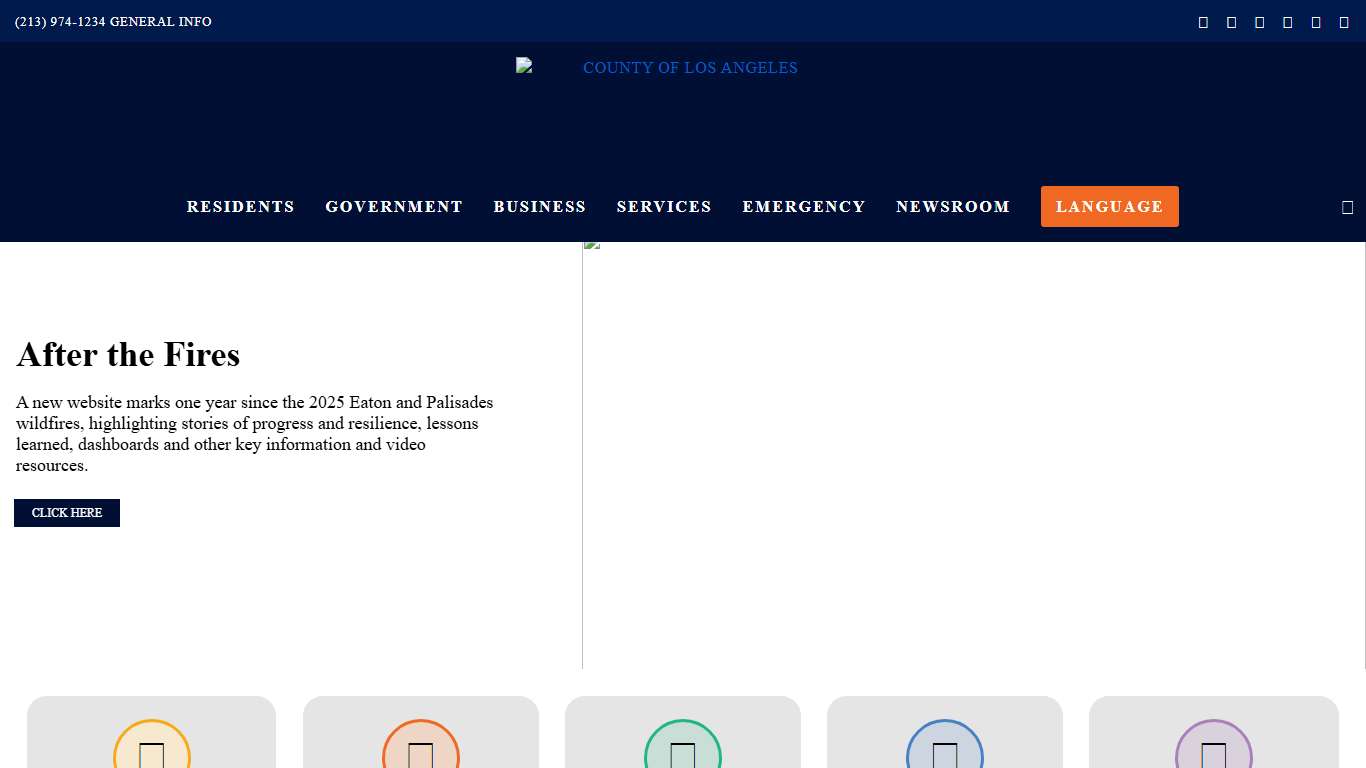Click the second social media icon in header
The height and width of the screenshot is (768, 1366).
click(x=1231, y=21)
